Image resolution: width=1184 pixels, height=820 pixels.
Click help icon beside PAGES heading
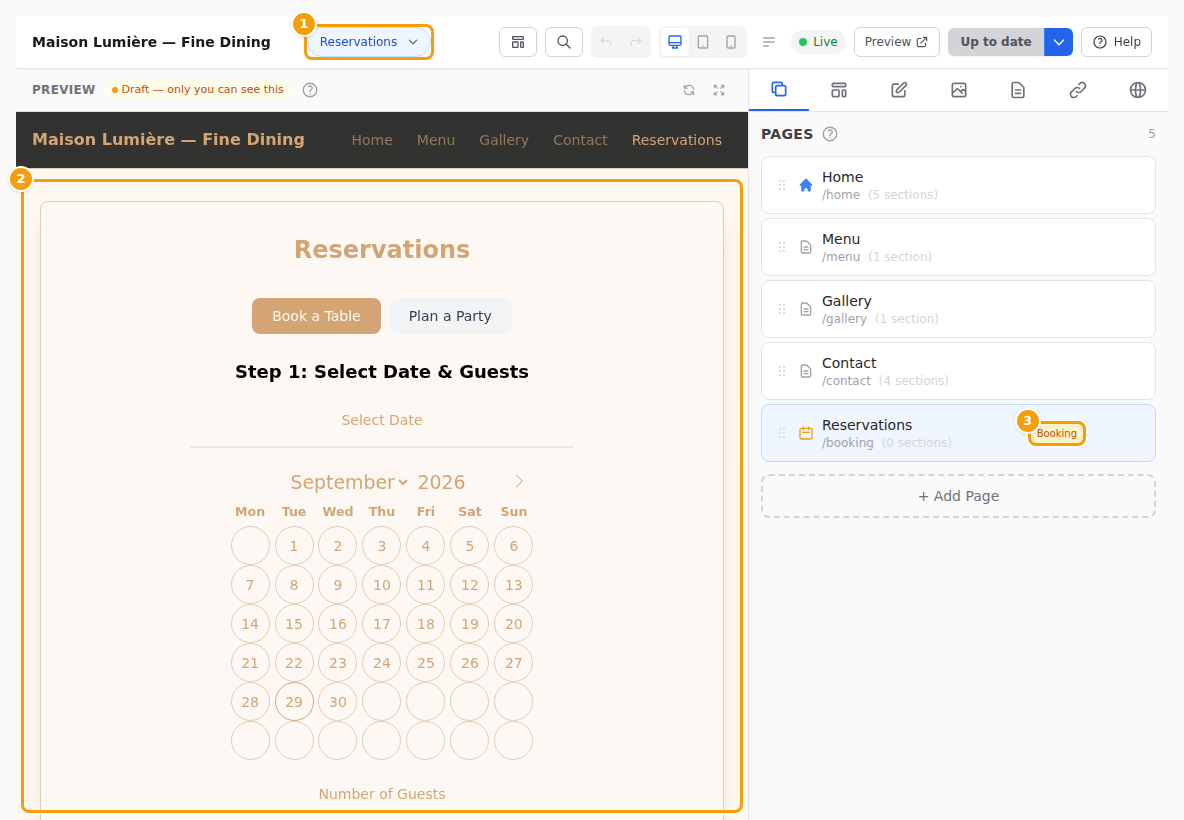click(830, 134)
